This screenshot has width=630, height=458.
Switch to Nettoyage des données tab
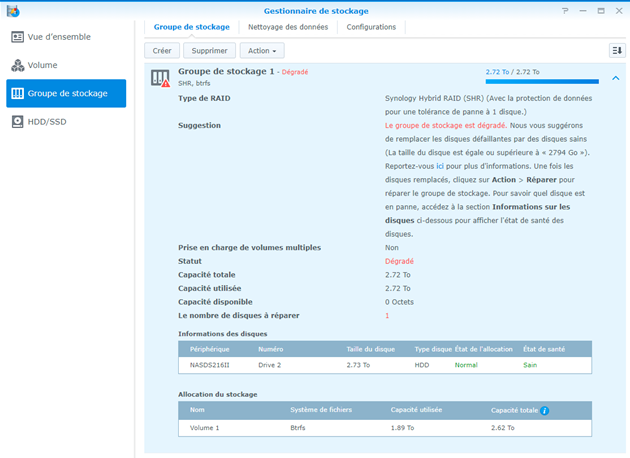288,27
